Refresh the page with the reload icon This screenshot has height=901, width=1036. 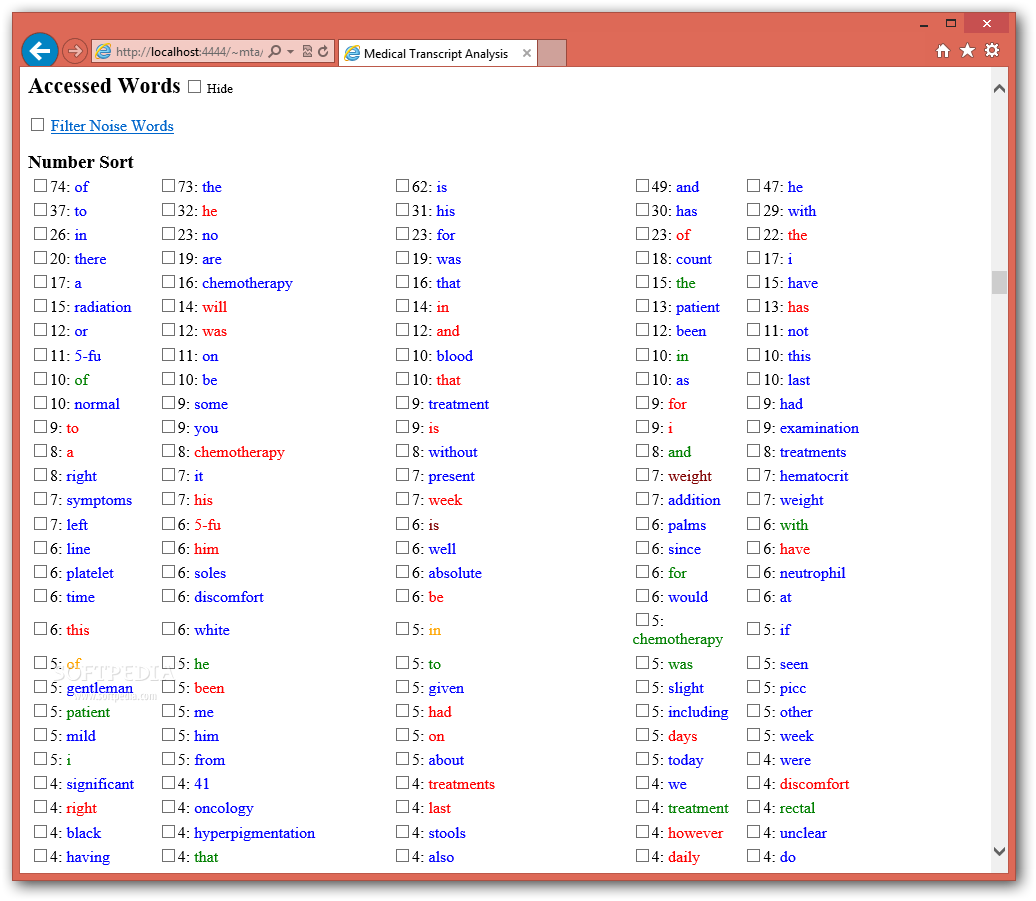coord(323,52)
